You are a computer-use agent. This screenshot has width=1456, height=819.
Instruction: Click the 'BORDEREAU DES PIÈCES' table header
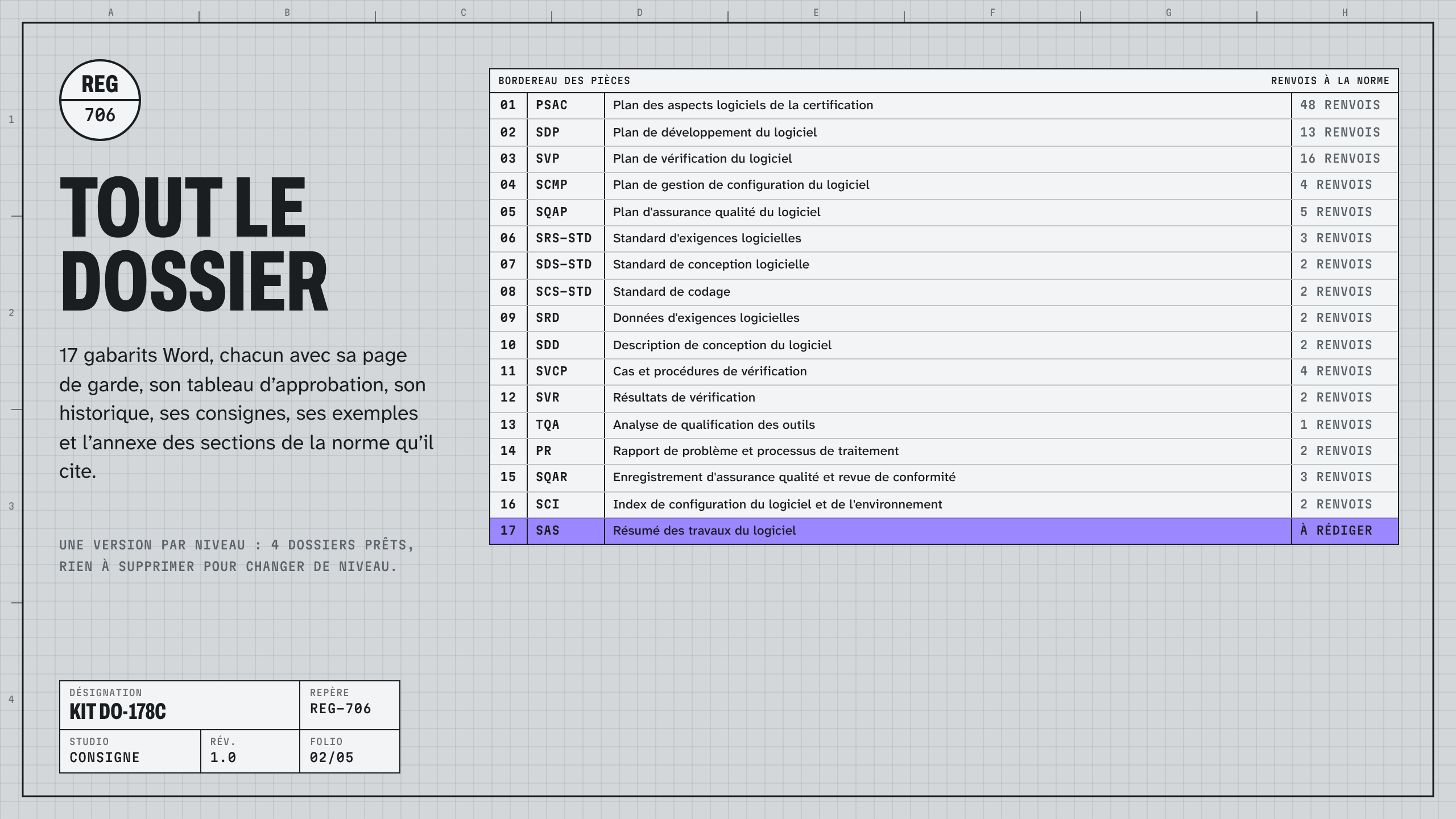(x=564, y=81)
